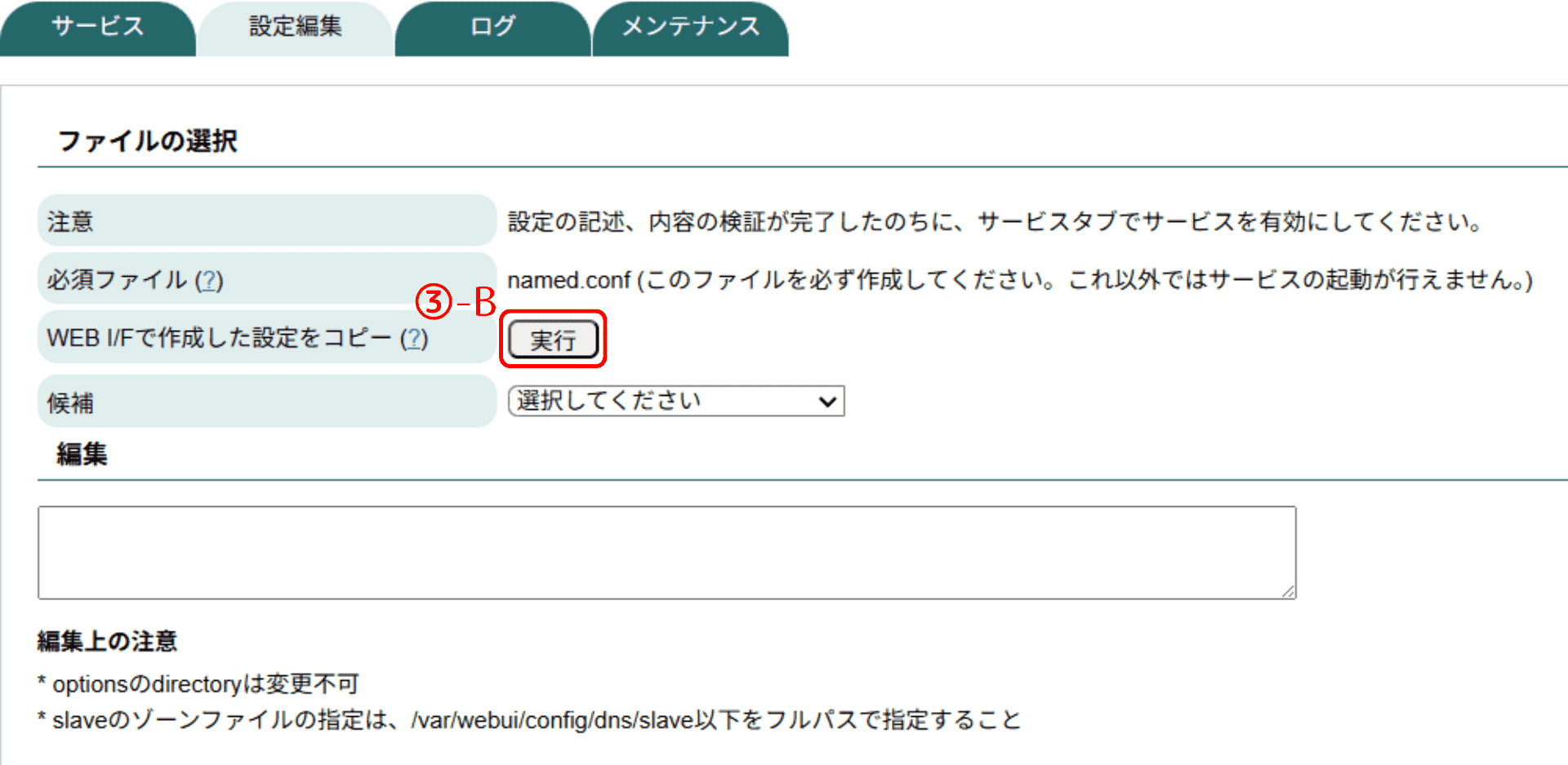Open the (?) help link beside 必須ファイル
This screenshot has height=765, width=1568.
209,280
